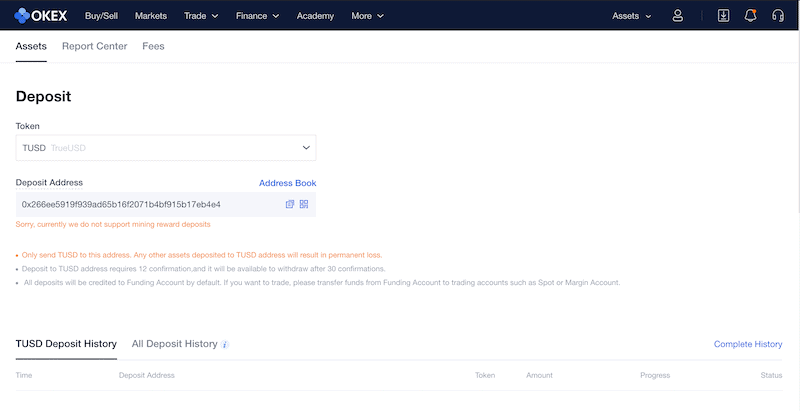Click the Token column header
The height and width of the screenshot is (411, 800).
pos(485,375)
